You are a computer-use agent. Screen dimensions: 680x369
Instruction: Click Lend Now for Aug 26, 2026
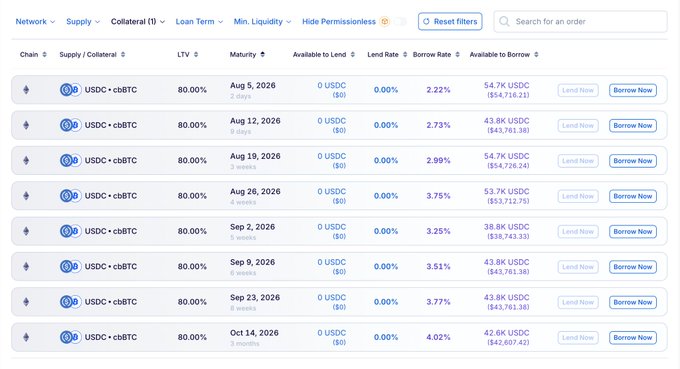(578, 196)
